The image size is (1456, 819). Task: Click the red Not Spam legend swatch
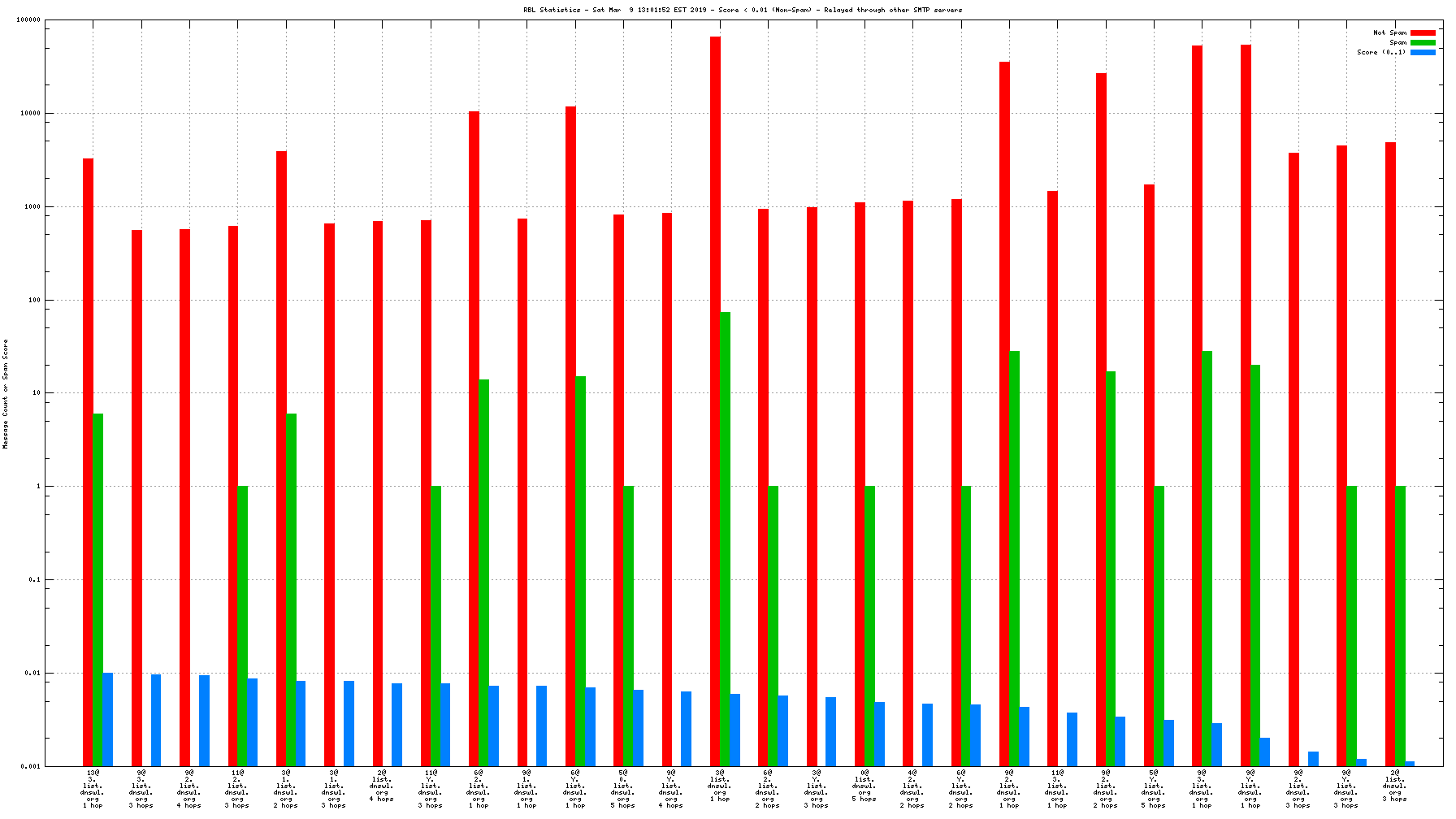(1423, 32)
